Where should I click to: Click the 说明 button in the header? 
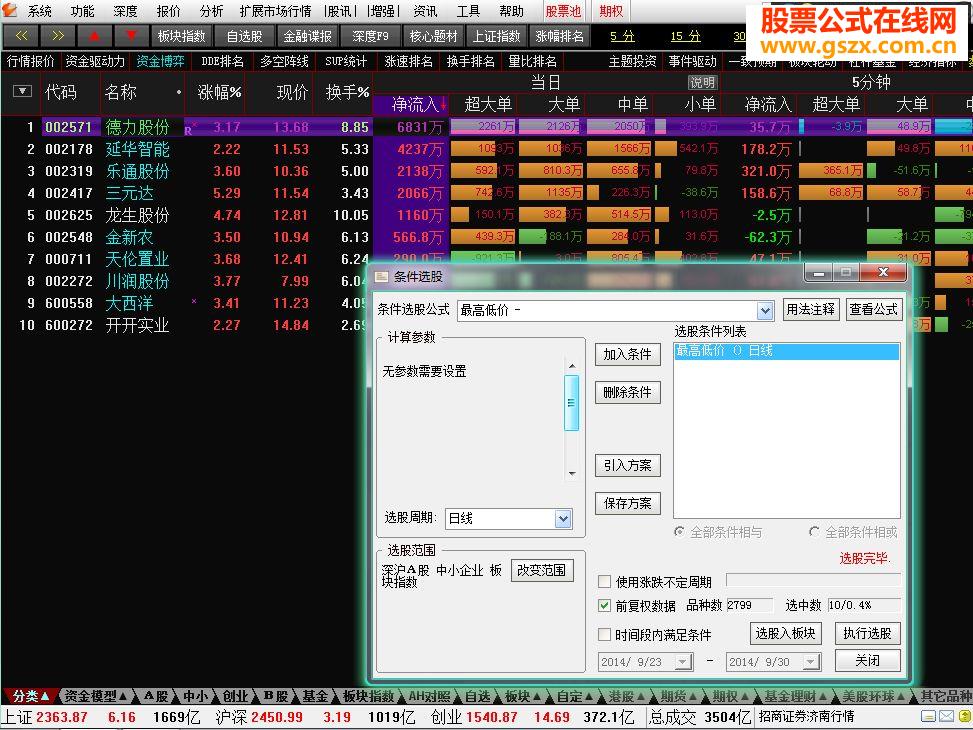click(702, 83)
